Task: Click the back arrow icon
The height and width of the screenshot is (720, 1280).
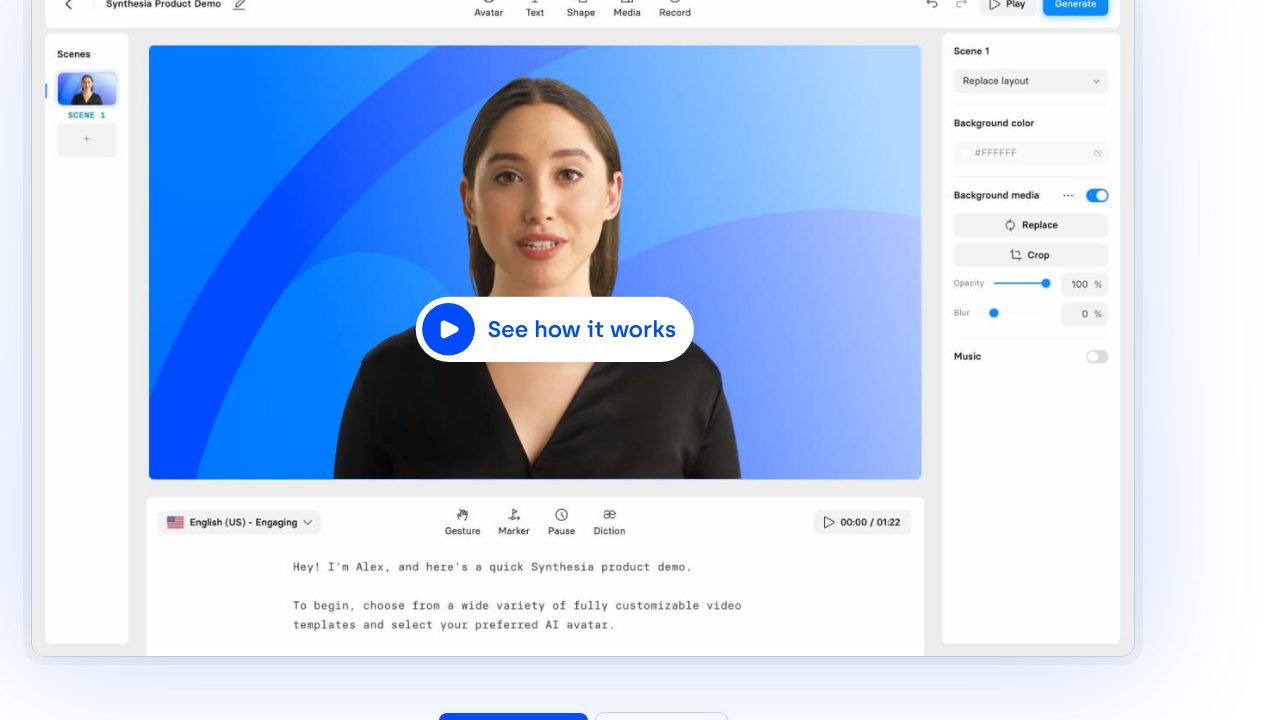Action: pos(69,5)
